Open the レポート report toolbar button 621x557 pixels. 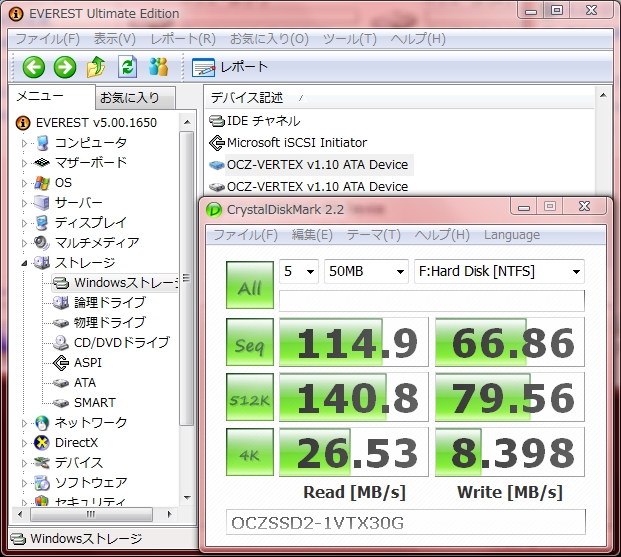(231, 67)
